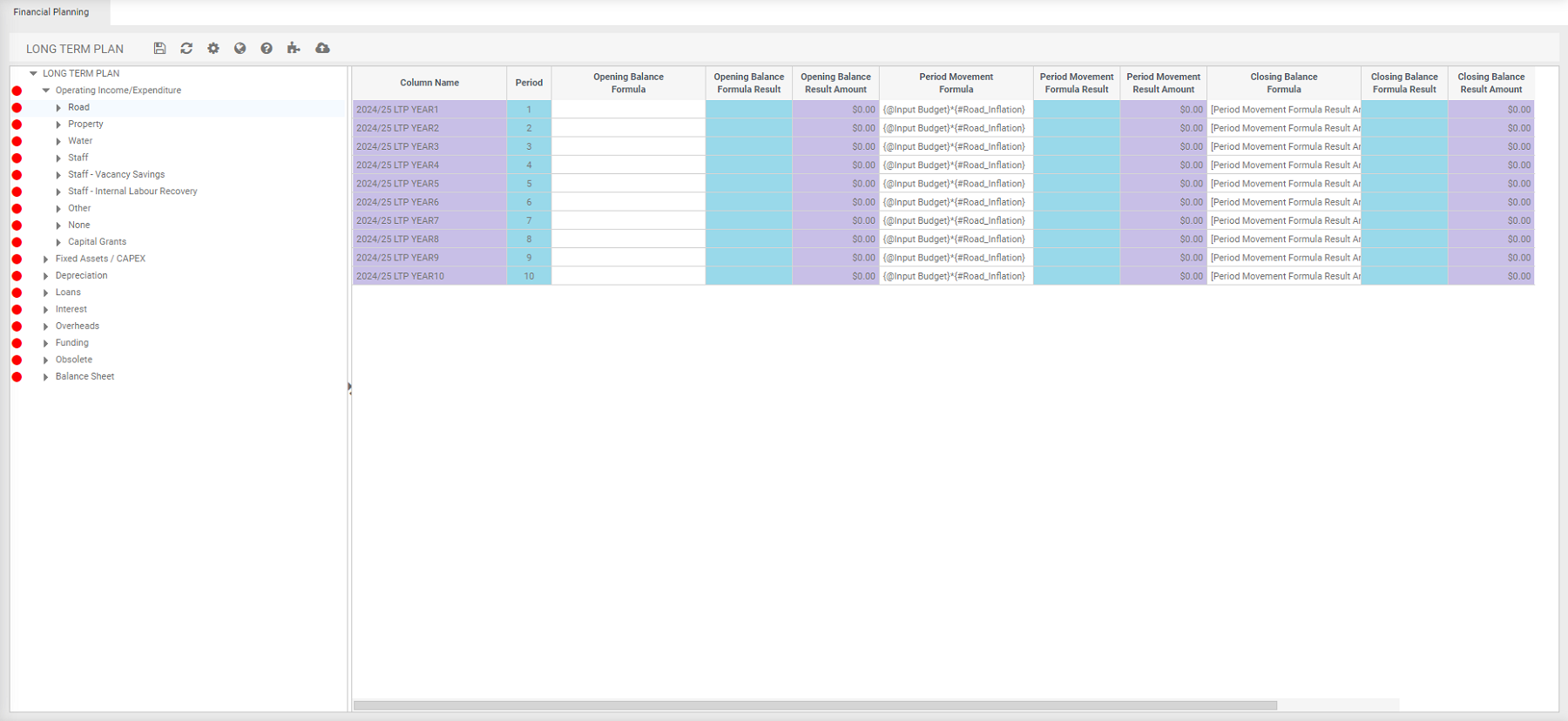
Task: Click Opening Balance Formula cell for YEAR1
Action: 628,110
